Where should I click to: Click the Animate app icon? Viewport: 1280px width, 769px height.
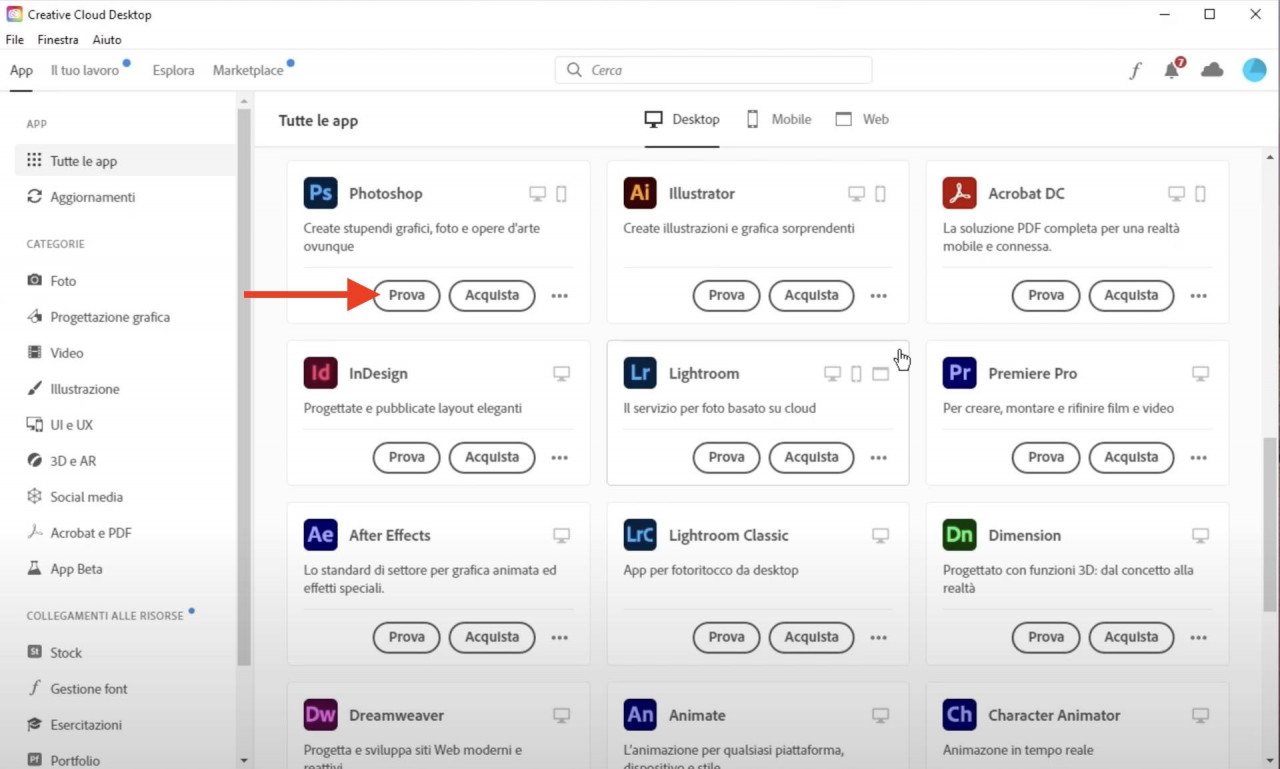click(640, 715)
